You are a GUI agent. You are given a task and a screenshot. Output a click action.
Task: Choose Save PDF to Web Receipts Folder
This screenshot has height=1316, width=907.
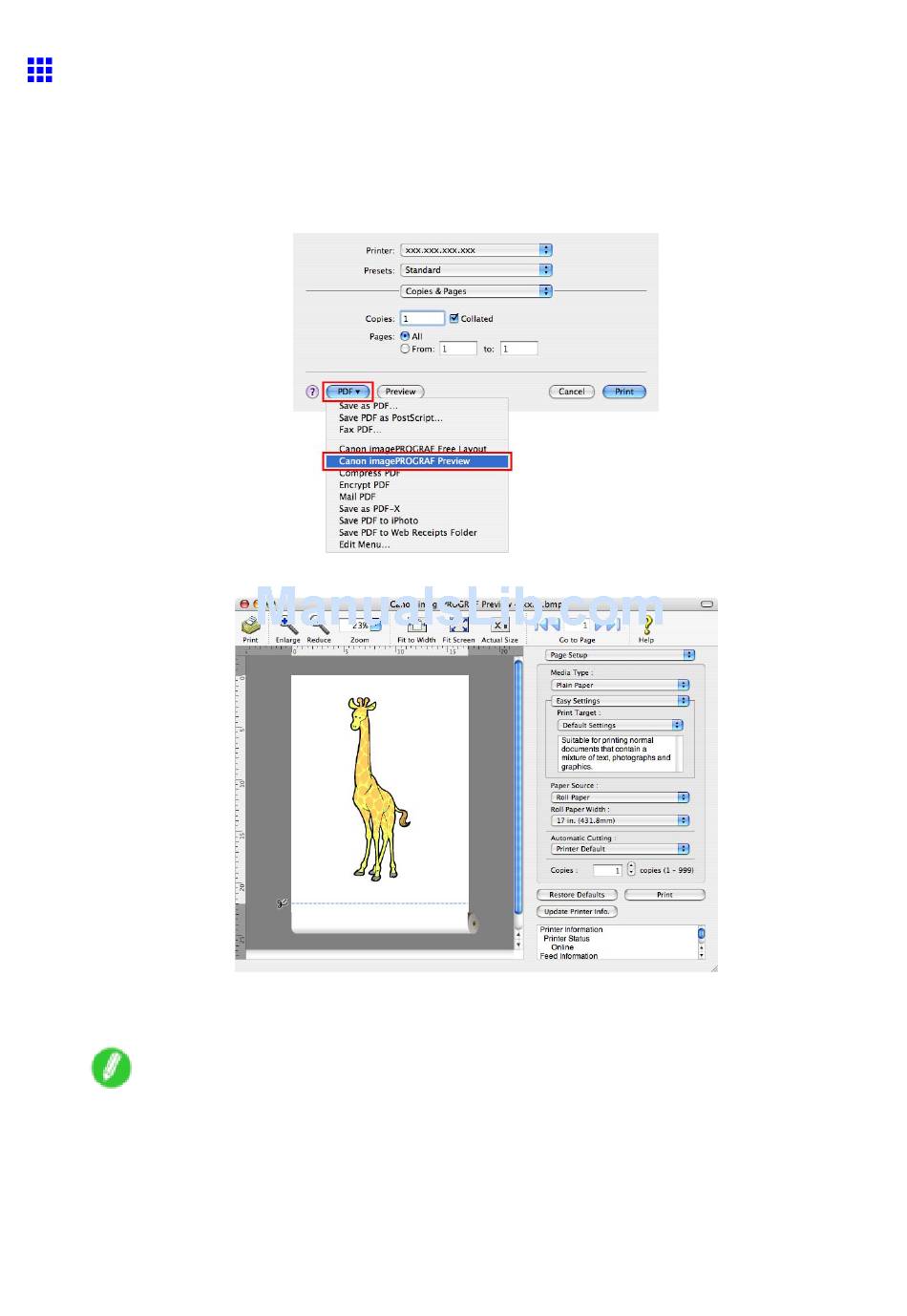[x=408, y=533]
